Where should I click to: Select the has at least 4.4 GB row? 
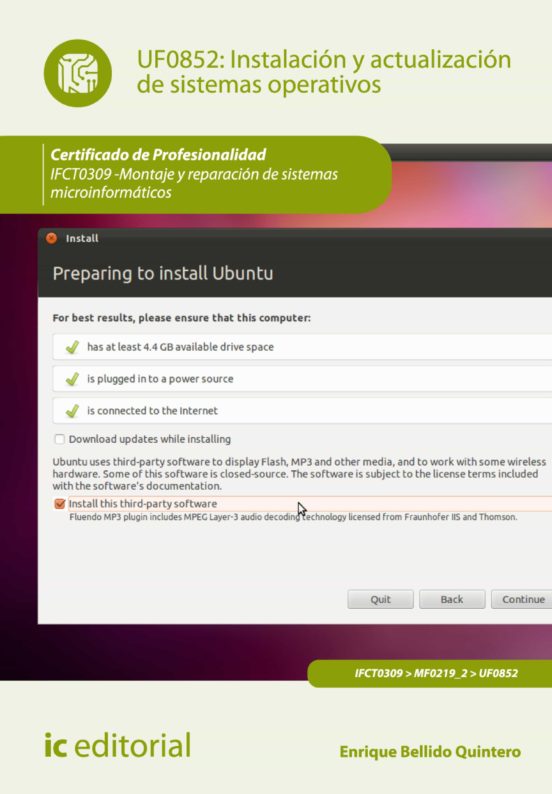(x=302, y=347)
